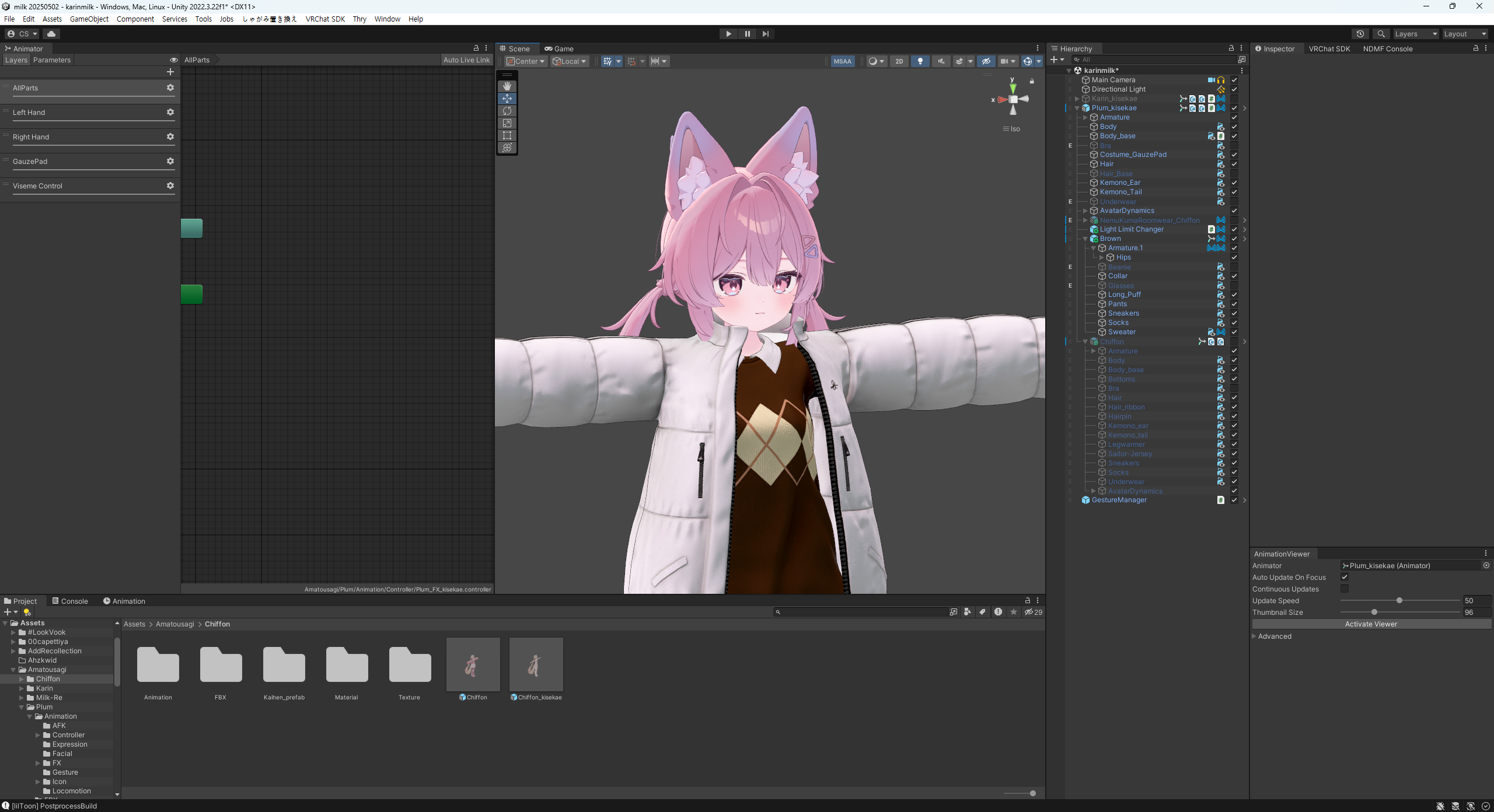Toggle 2D view mode in scene
Screen dimensions: 1494x812
(899, 61)
